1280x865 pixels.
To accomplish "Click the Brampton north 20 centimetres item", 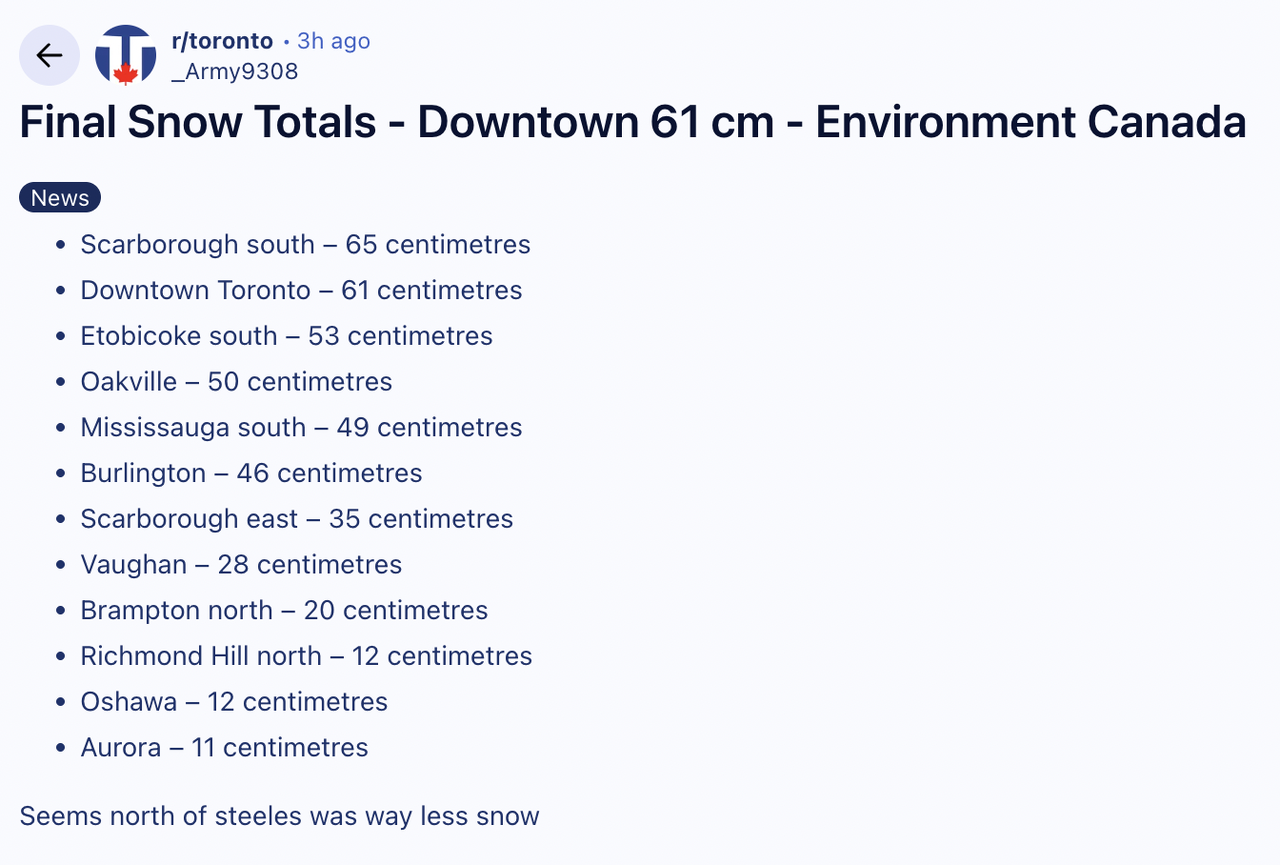I will pos(284,611).
